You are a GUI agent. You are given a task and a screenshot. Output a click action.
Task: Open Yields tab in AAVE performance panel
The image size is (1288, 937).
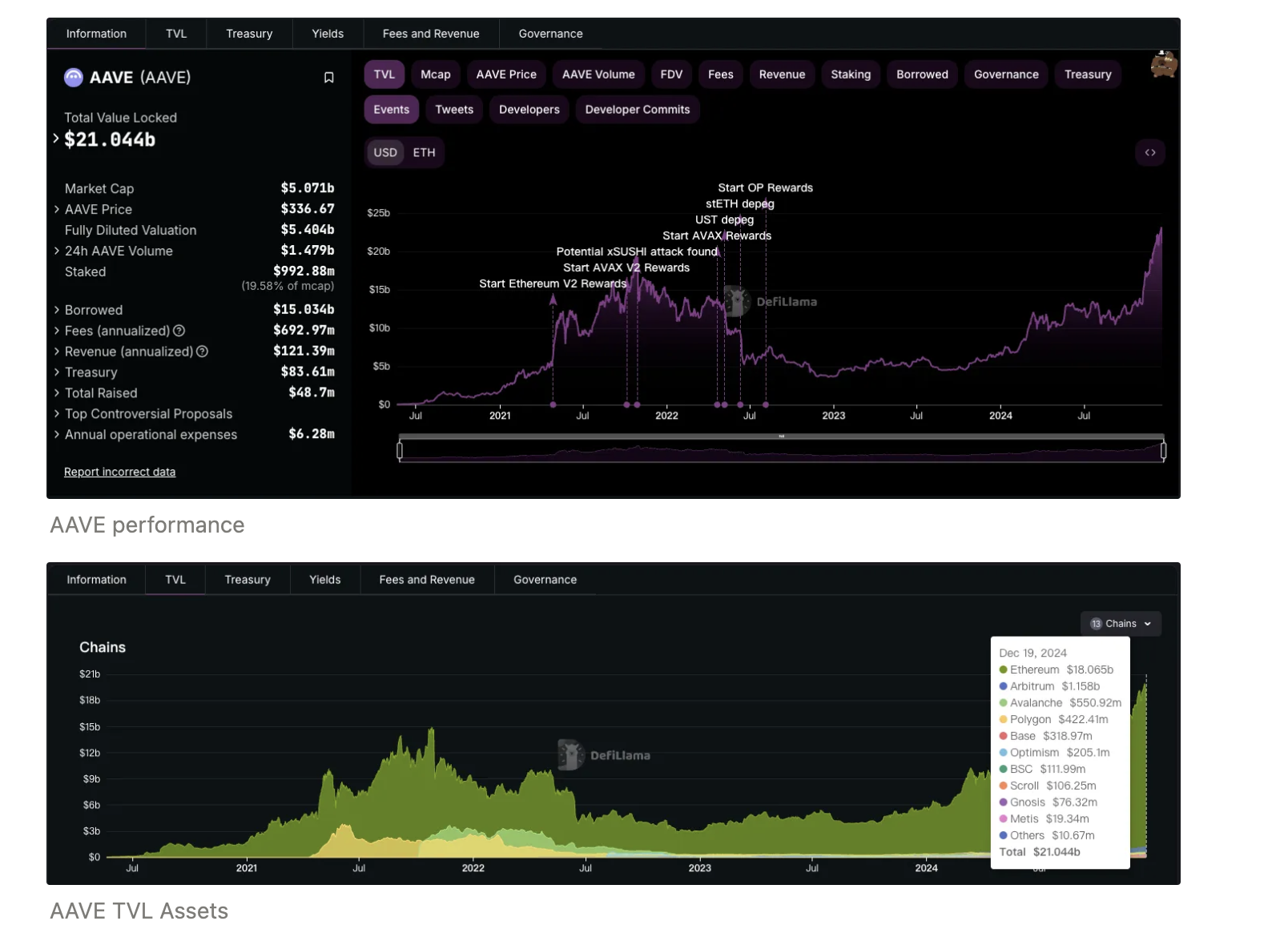click(328, 34)
